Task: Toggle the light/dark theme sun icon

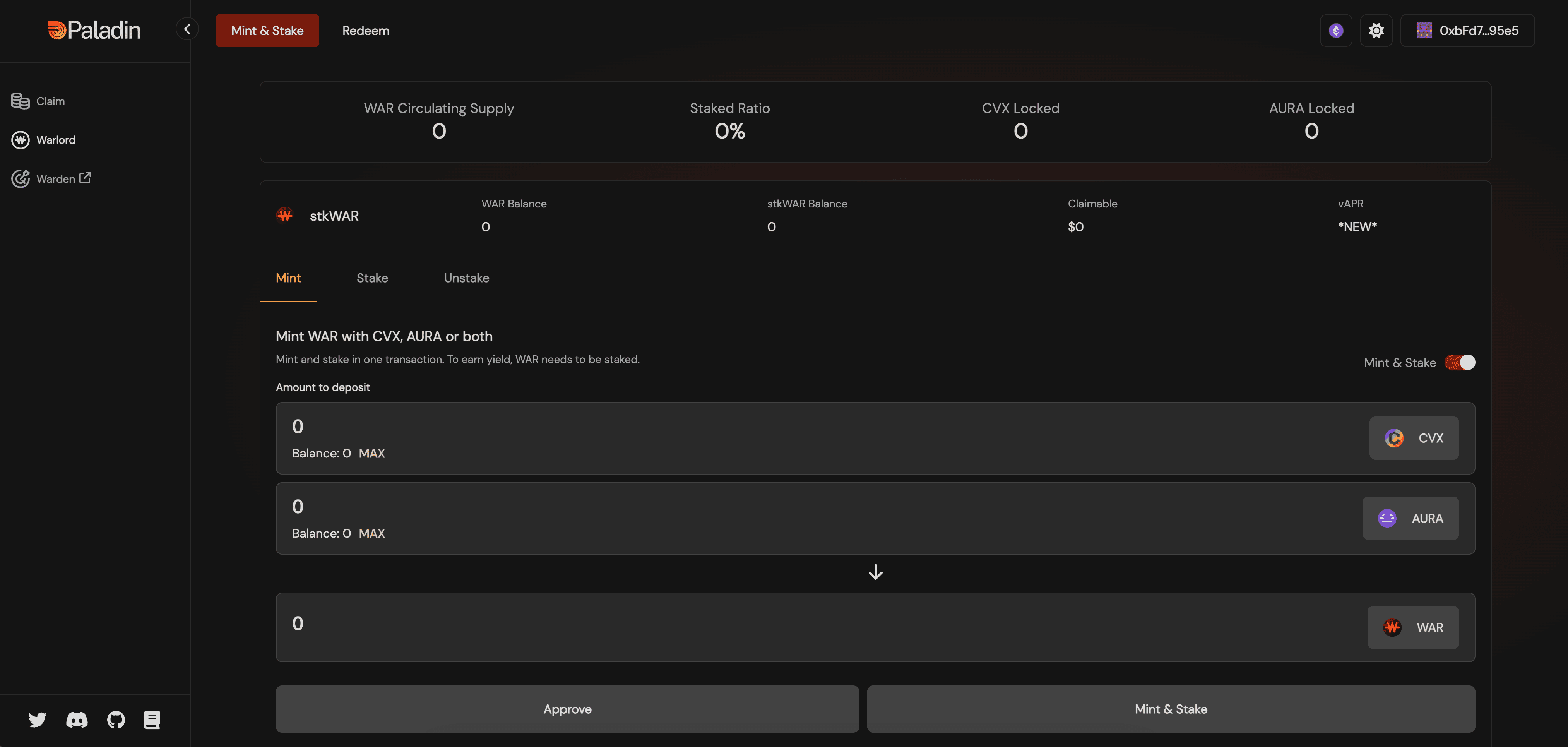Action: [x=1376, y=31]
